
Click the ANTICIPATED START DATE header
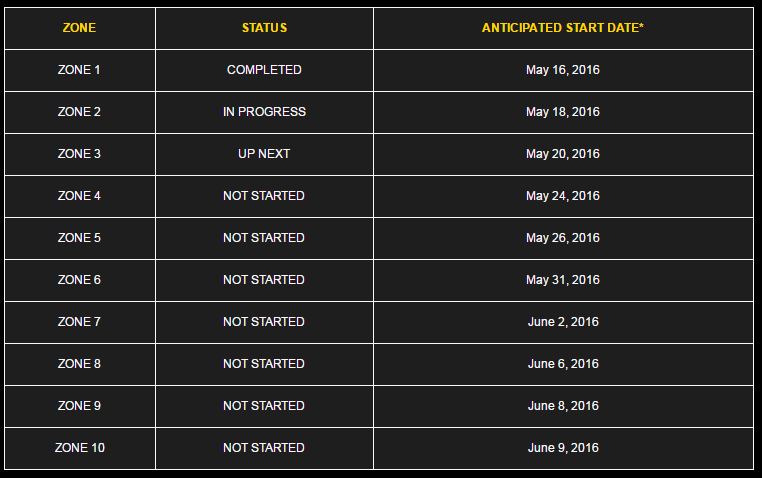pos(563,28)
